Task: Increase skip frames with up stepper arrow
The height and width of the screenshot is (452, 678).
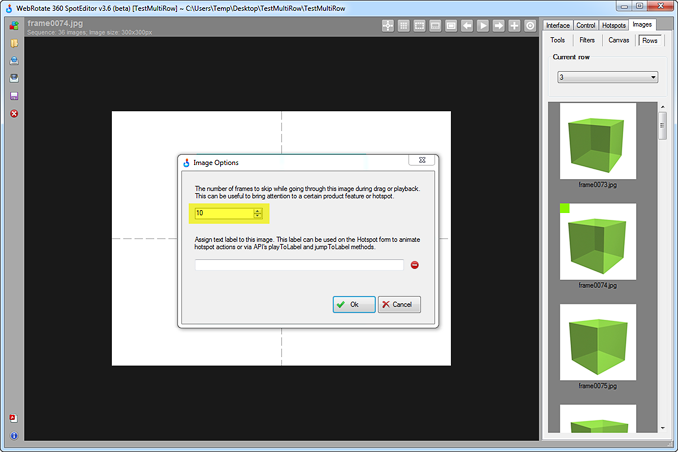Action: point(258,211)
